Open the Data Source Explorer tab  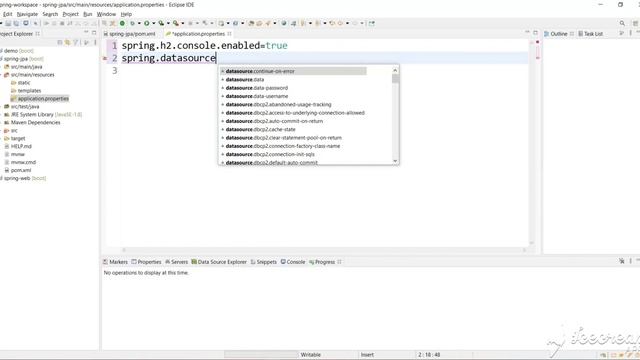219,262
